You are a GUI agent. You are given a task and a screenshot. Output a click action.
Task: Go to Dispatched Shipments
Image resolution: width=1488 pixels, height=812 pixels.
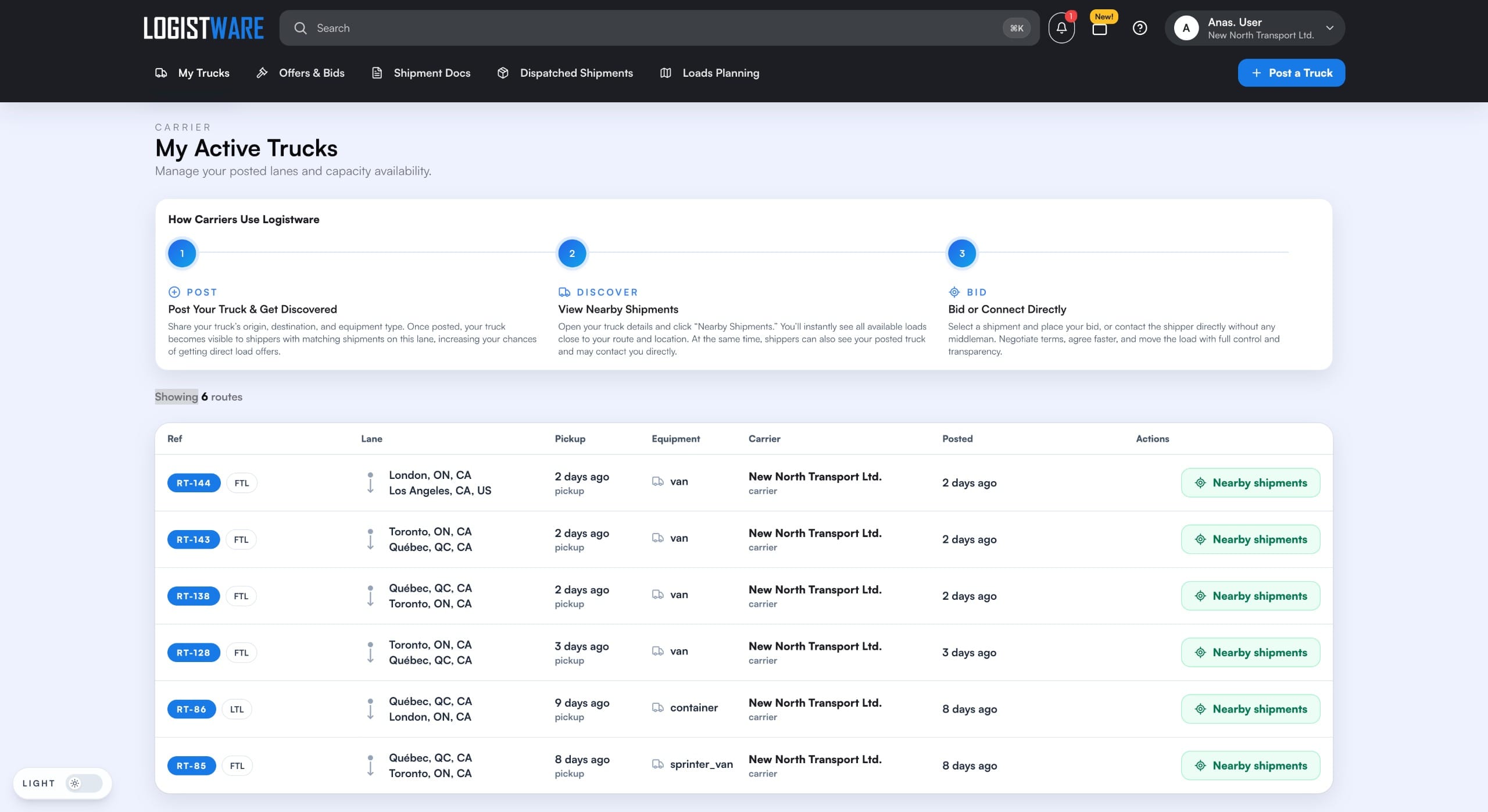click(577, 73)
